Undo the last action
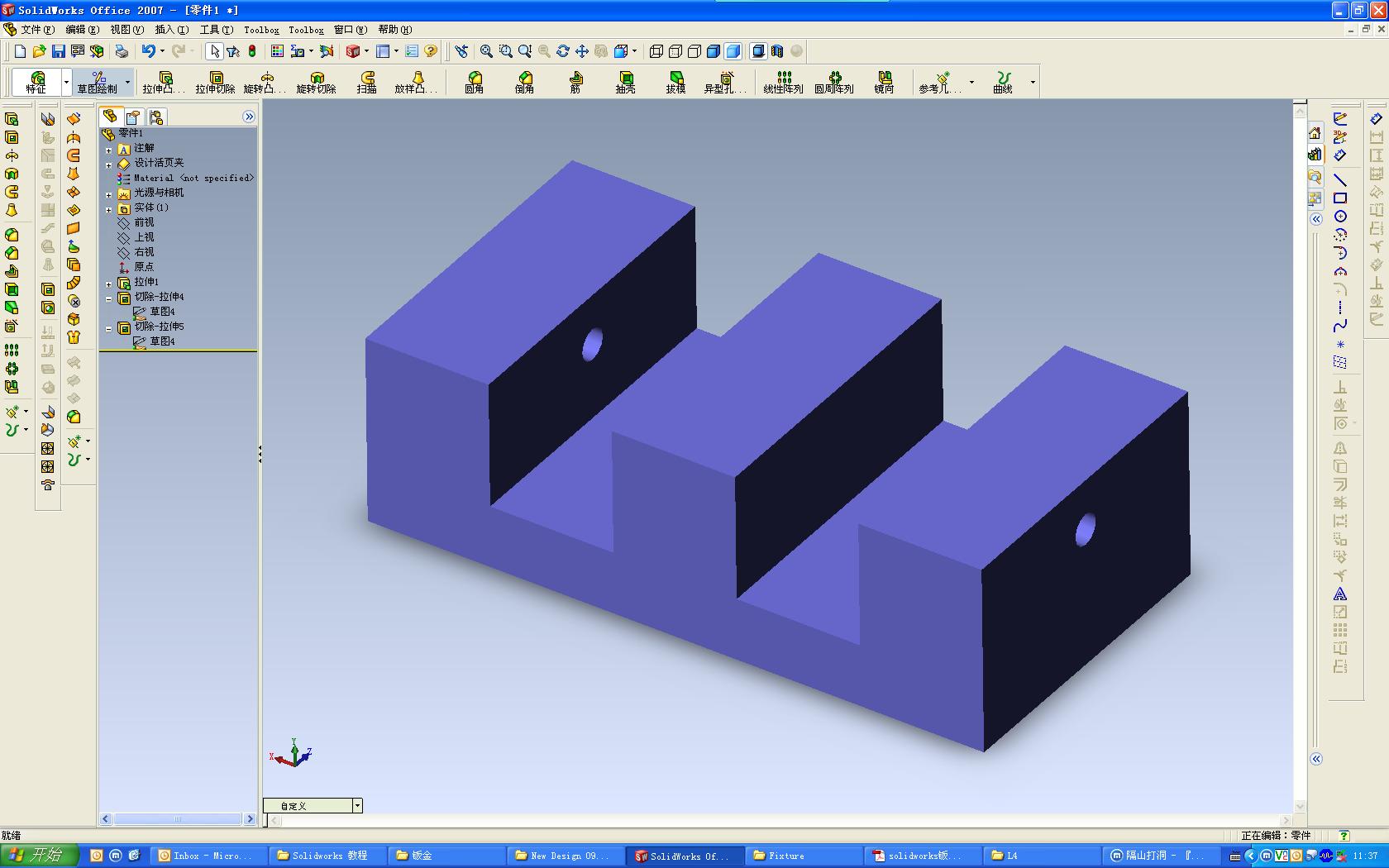The width and height of the screenshot is (1389, 868). 148,51
